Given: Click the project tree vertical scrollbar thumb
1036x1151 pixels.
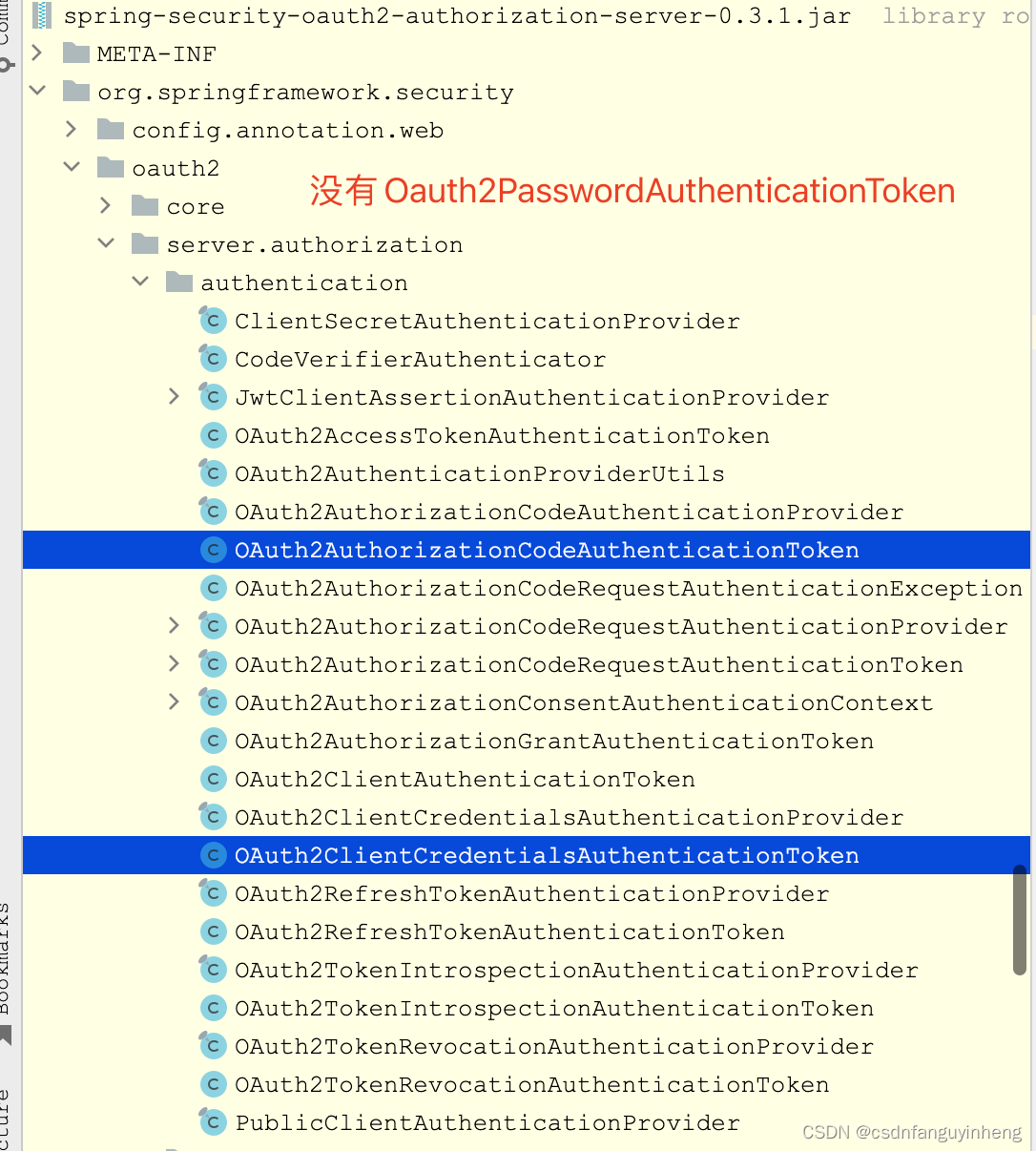Looking at the screenshot, I should 1020,920.
